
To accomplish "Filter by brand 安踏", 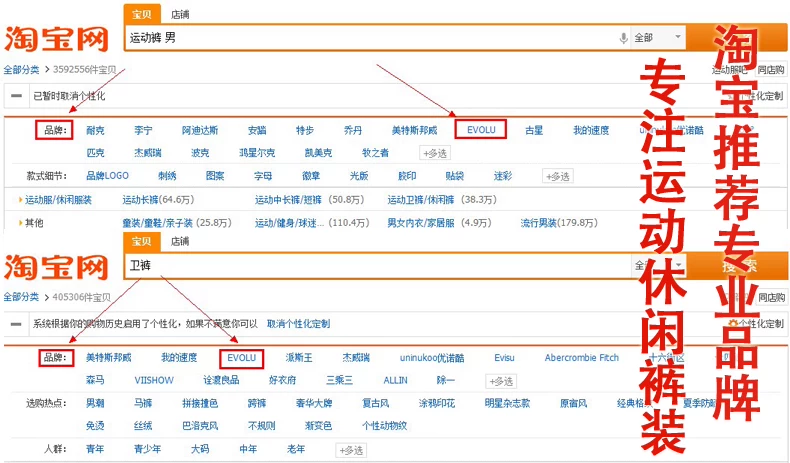I will point(257,130).
